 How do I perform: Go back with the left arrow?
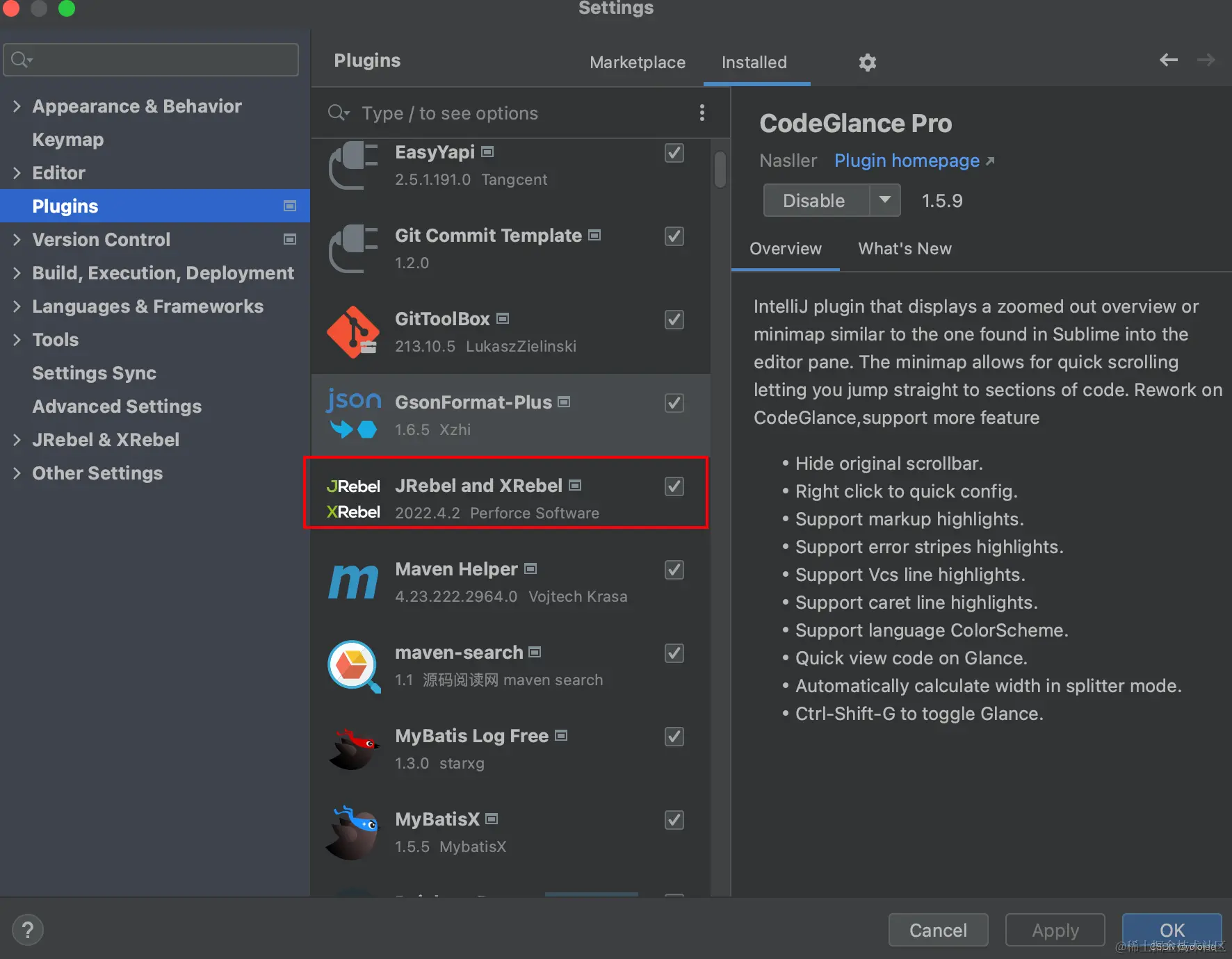pyautogui.click(x=1169, y=60)
